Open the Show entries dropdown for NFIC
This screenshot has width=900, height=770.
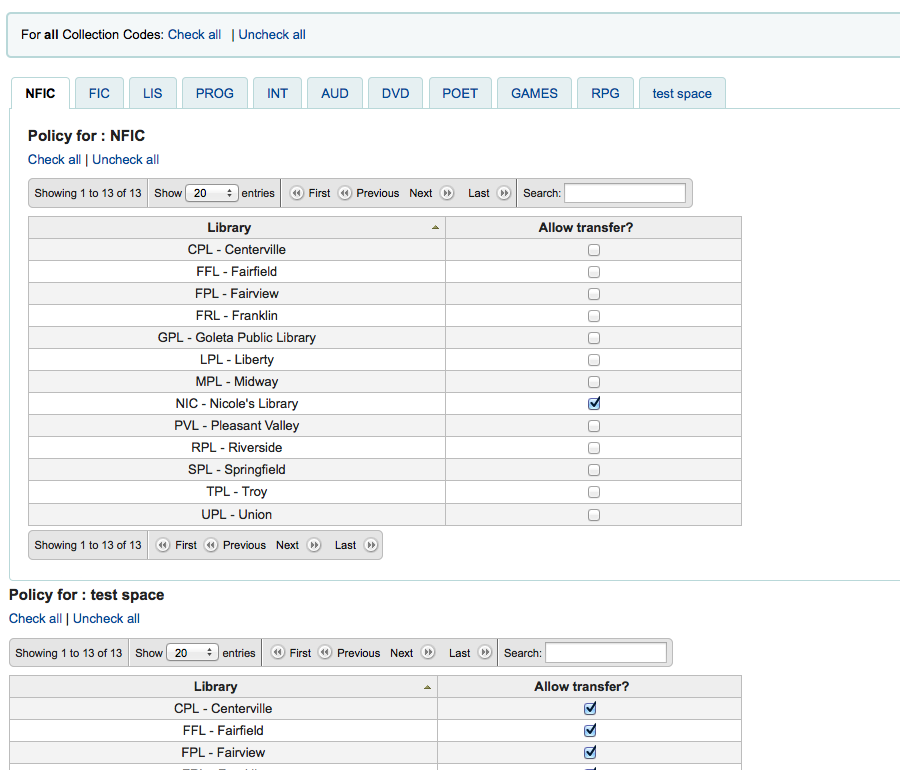[x=213, y=193]
